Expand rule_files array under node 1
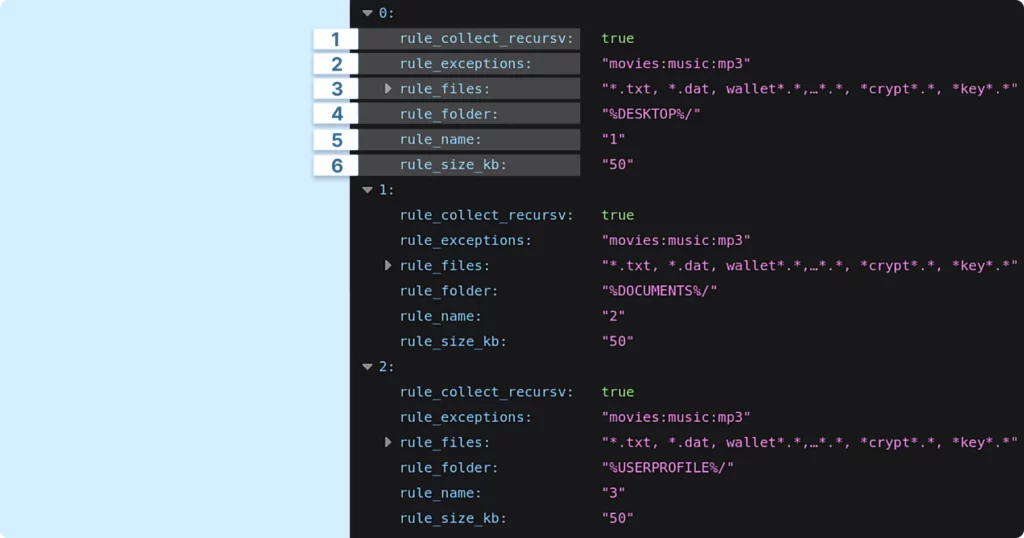1024x538 pixels. pyautogui.click(x=388, y=266)
